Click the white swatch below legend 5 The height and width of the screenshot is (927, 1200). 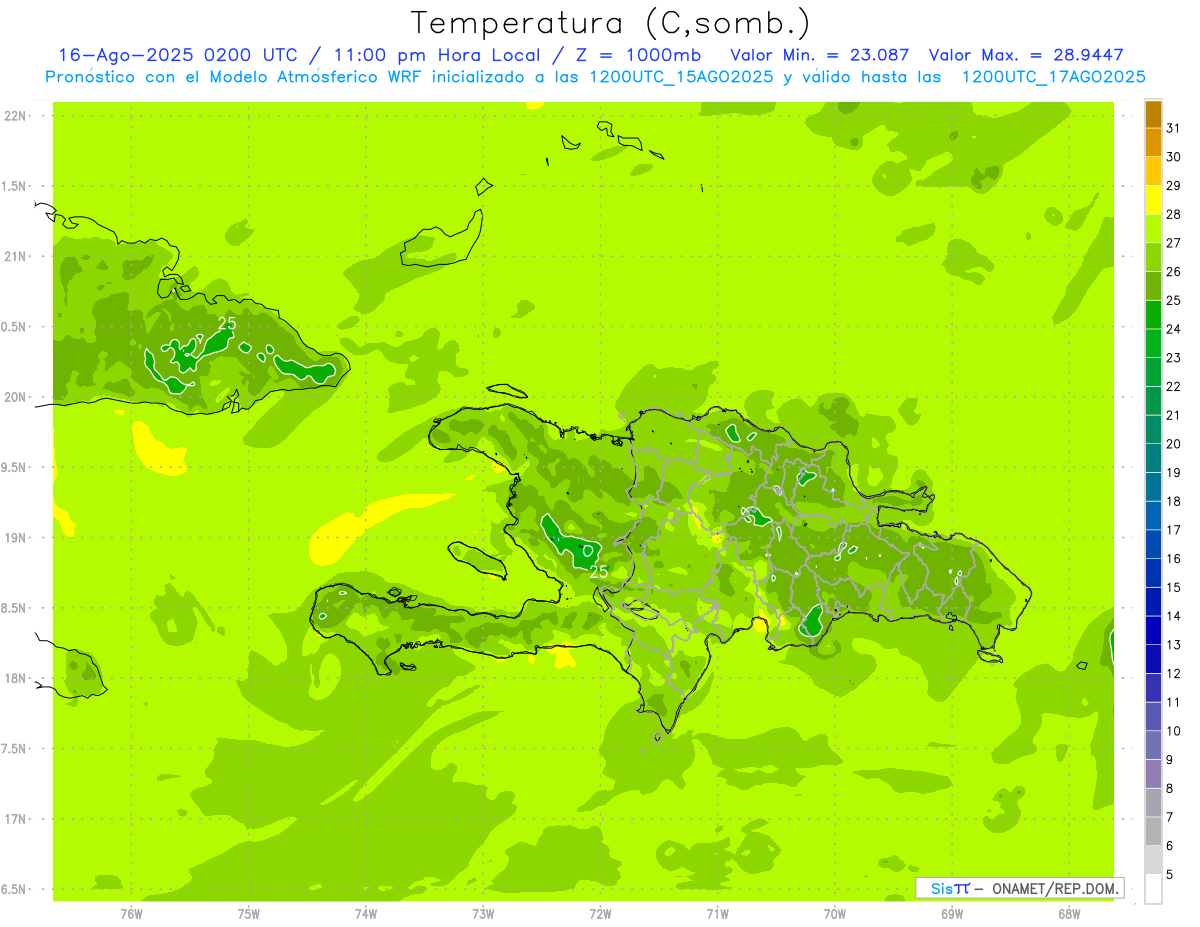tap(1153, 889)
